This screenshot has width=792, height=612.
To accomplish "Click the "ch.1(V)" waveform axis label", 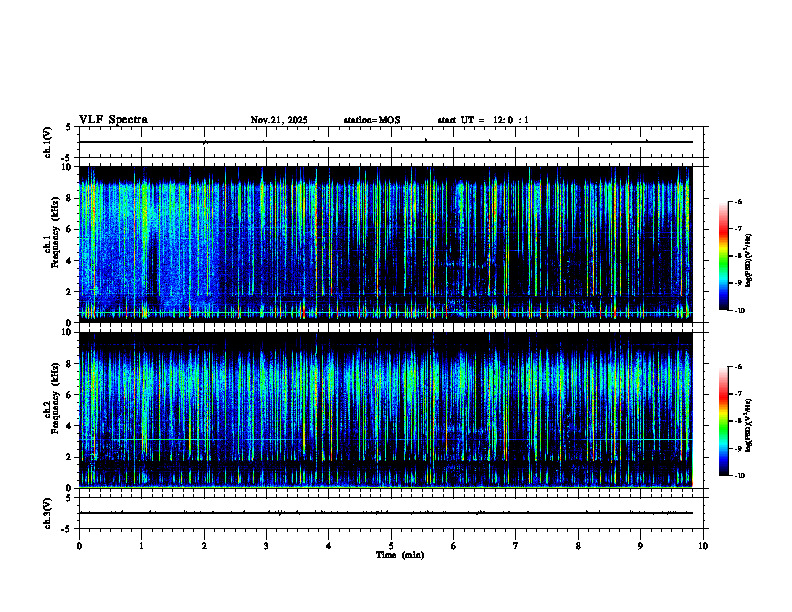I will [48, 142].
